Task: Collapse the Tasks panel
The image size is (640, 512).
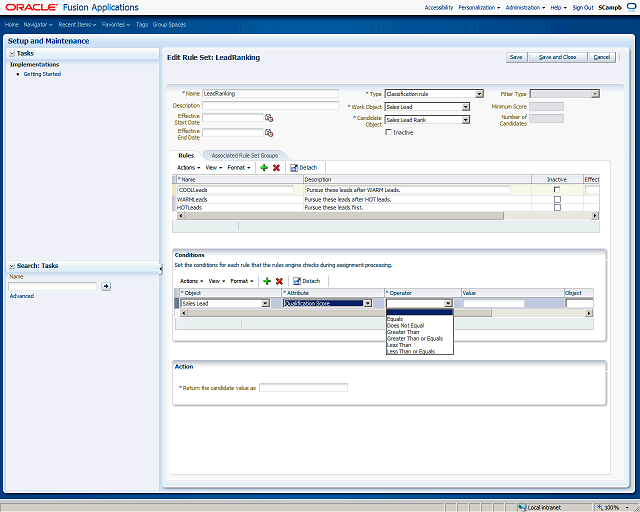Action: coord(12,53)
